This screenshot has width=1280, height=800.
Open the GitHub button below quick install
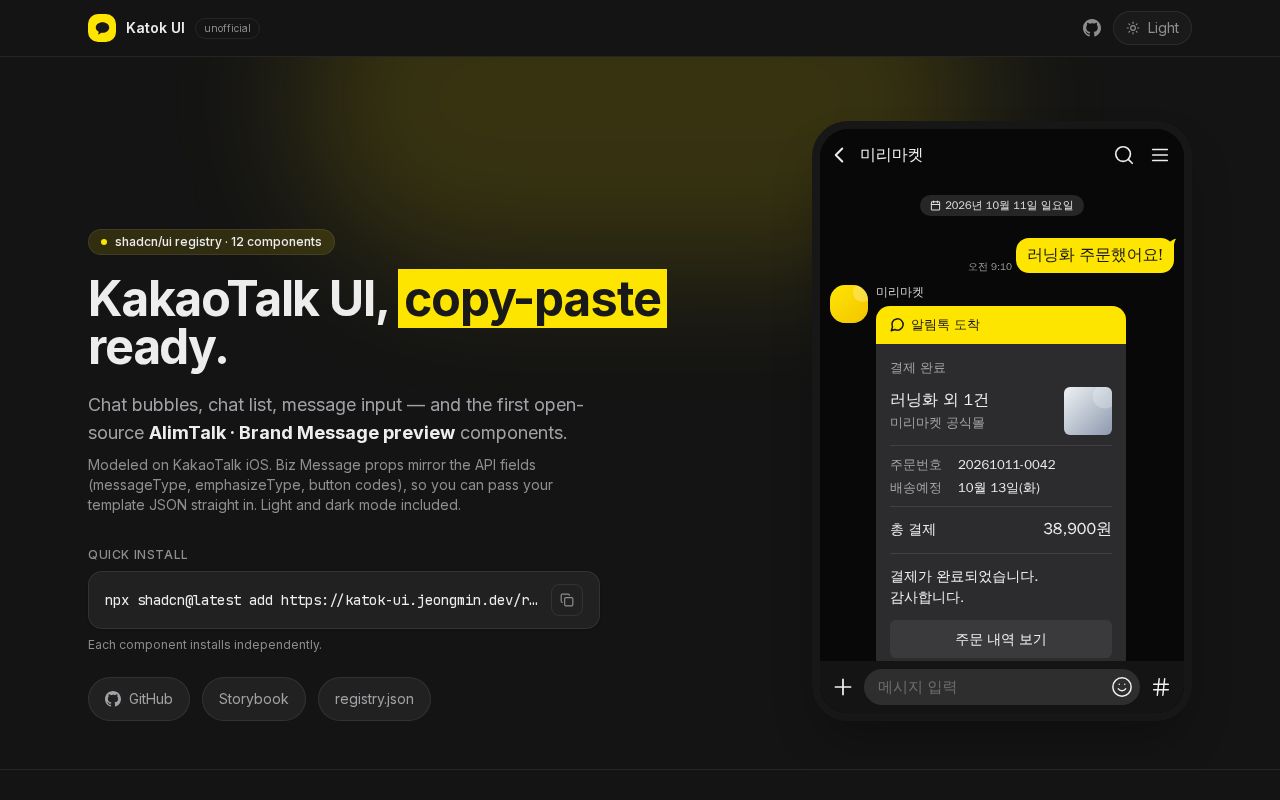pos(139,699)
